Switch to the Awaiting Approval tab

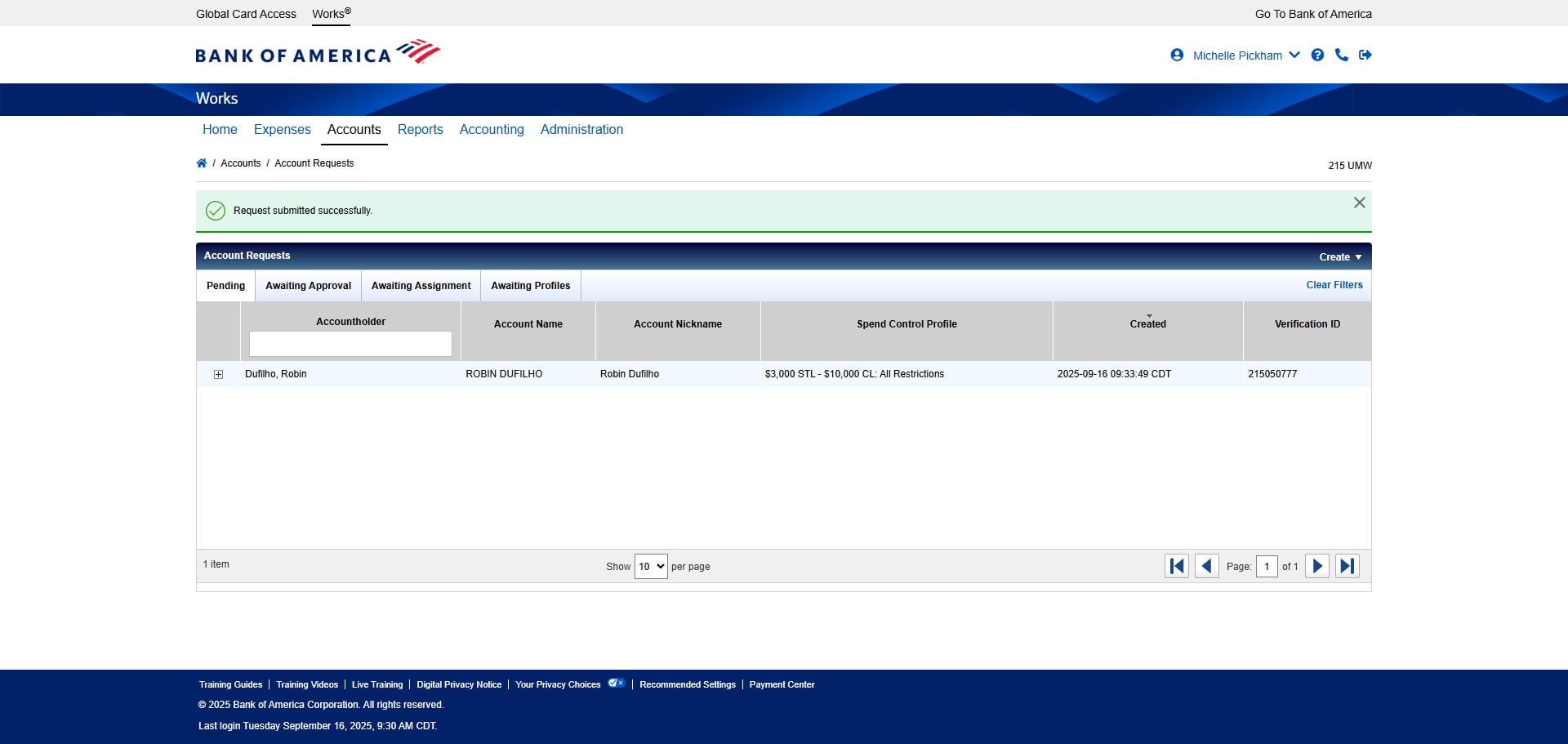point(308,286)
